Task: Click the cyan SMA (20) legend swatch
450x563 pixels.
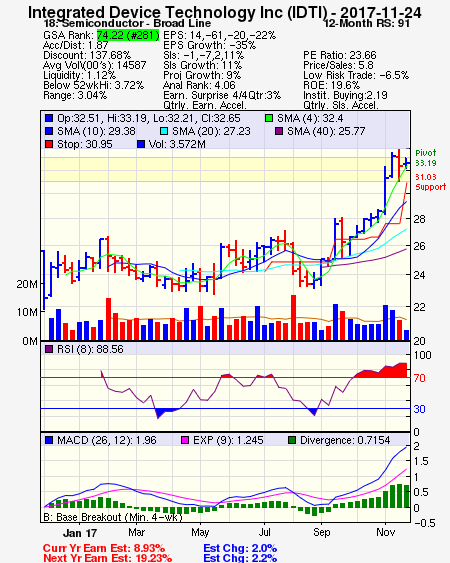Action: pos(164,131)
